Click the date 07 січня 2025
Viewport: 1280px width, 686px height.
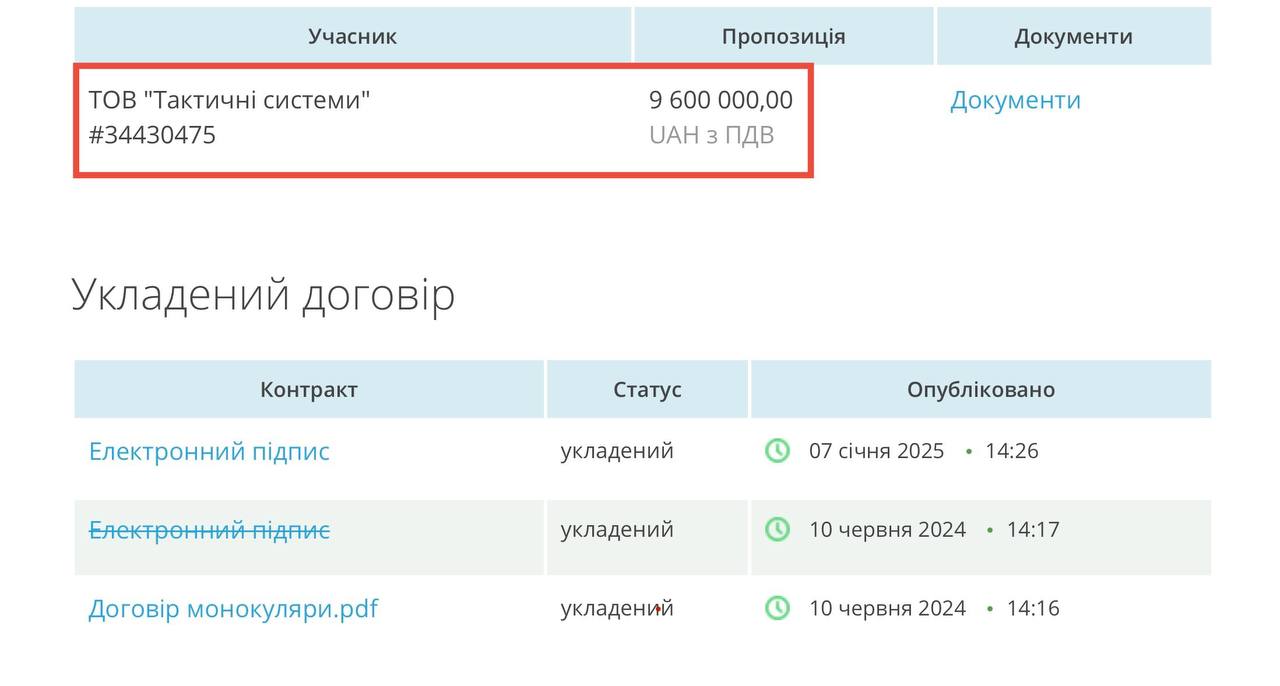coord(877,451)
